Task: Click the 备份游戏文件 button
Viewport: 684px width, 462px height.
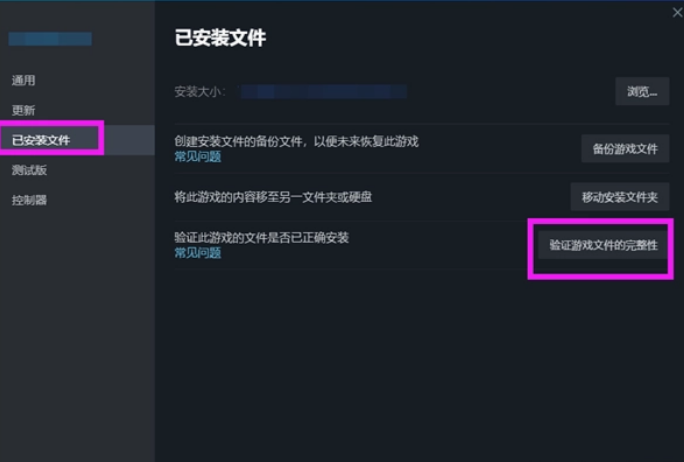Action: click(x=625, y=149)
